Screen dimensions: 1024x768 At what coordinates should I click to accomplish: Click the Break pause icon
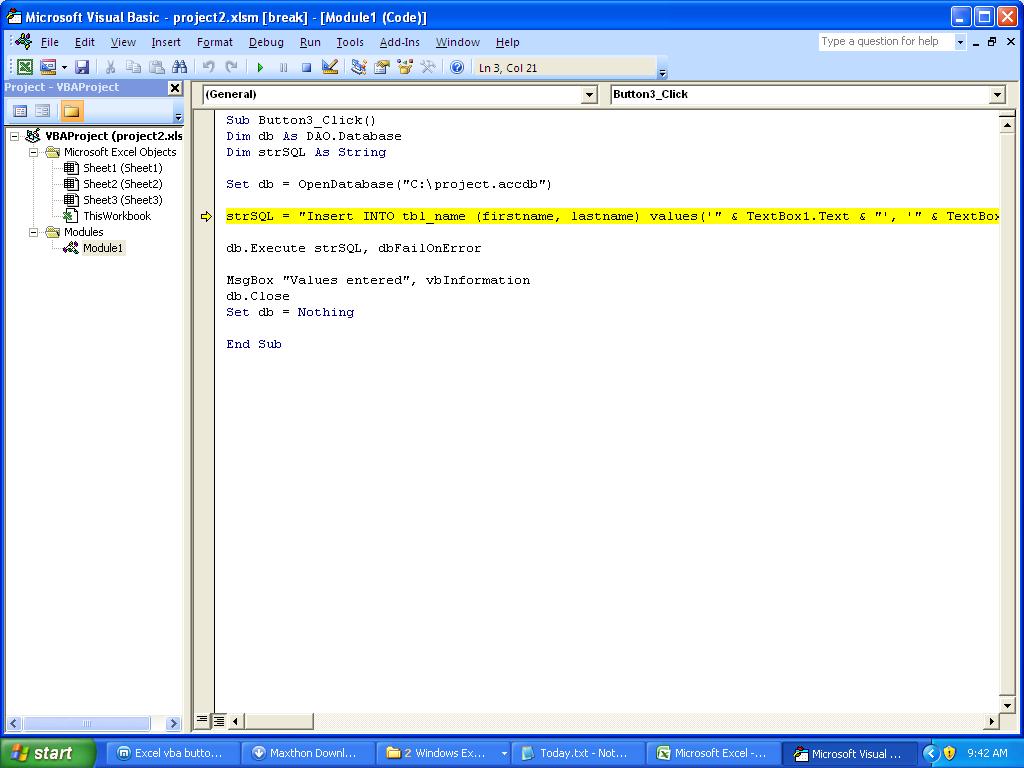(x=283, y=67)
